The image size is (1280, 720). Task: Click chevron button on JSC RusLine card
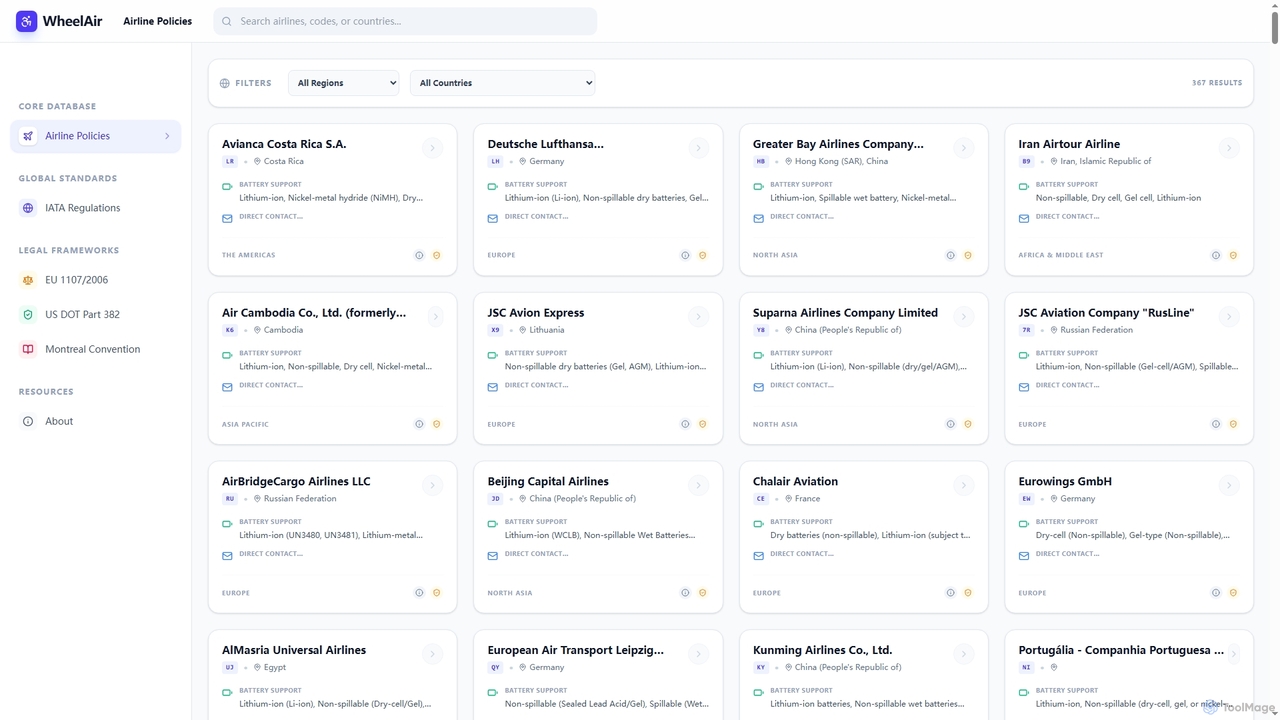1229,317
